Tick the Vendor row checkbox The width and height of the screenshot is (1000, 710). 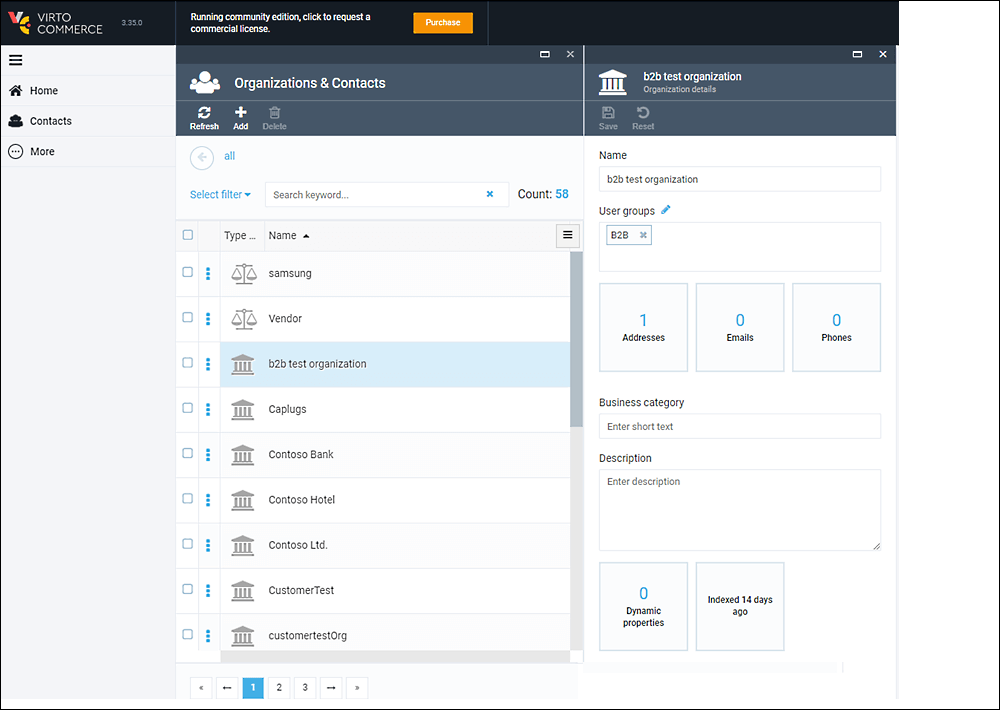188,317
